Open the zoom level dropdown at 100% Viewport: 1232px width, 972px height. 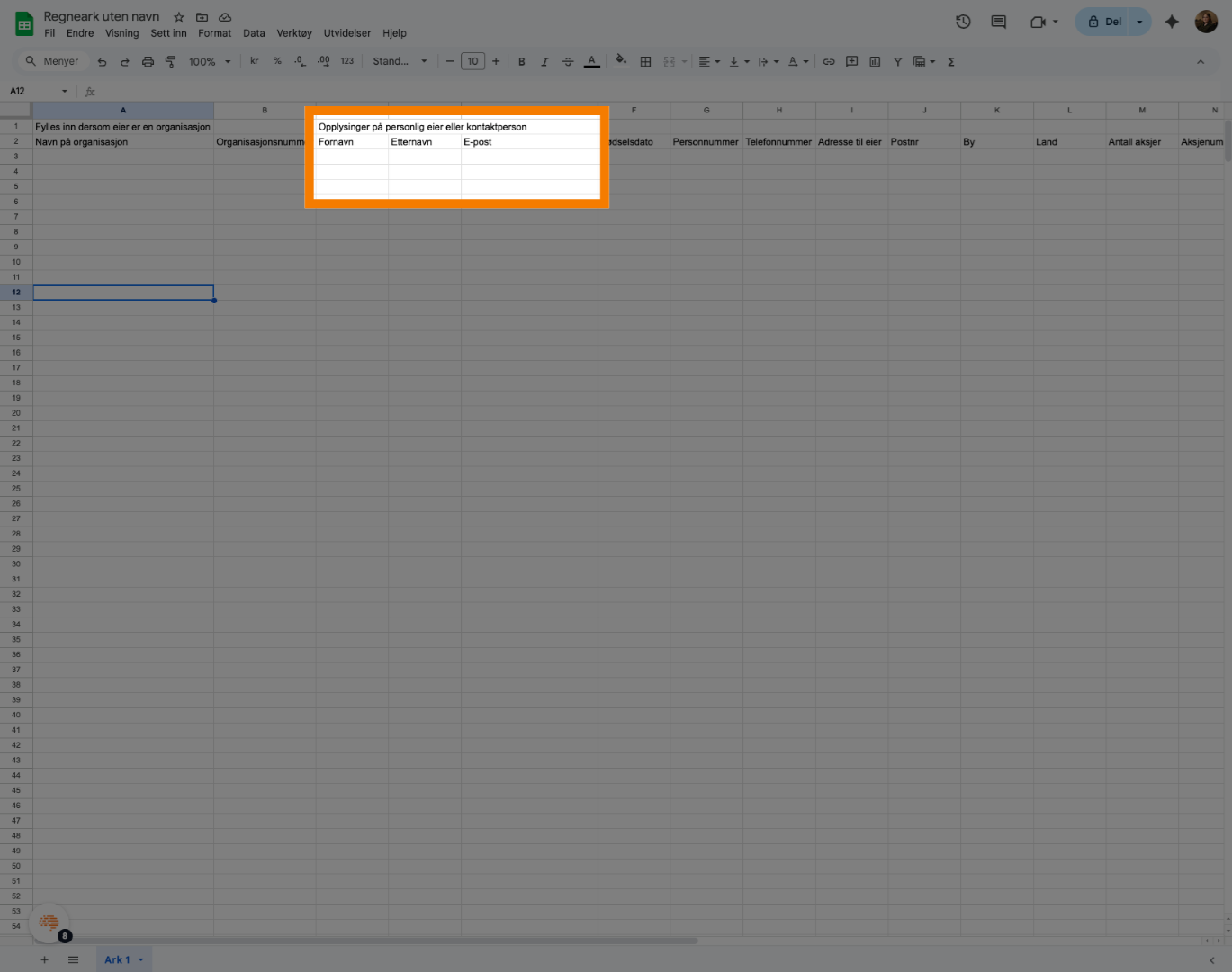pyautogui.click(x=210, y=61)
